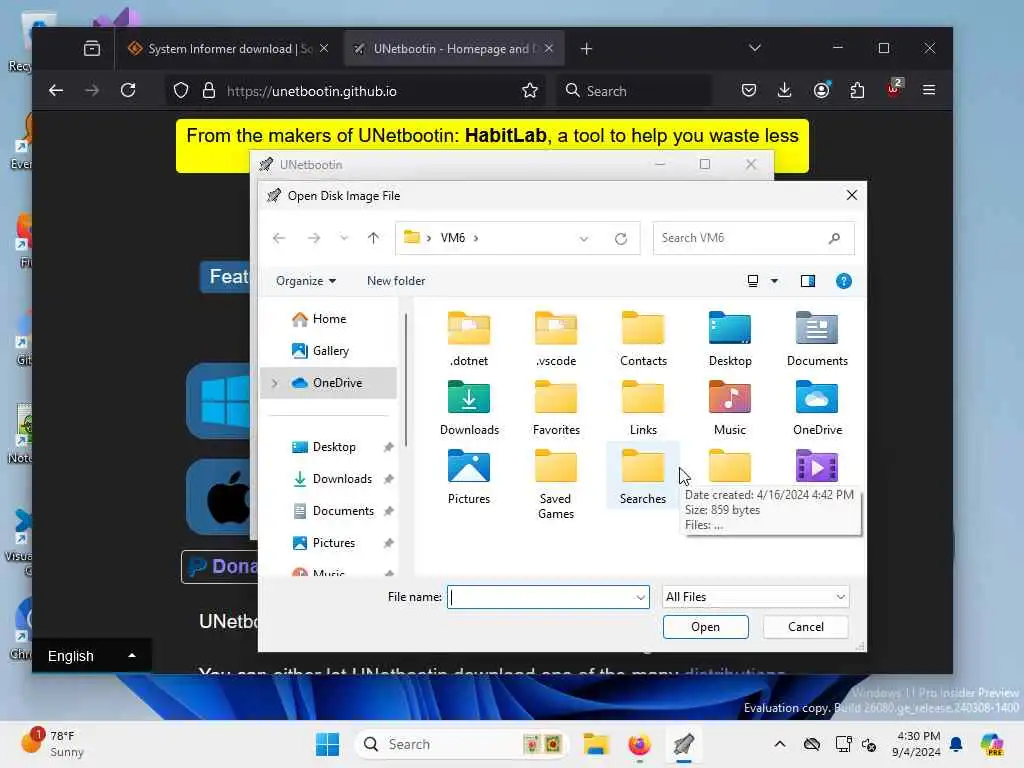Go back in the file dialog

coord(279,238)
